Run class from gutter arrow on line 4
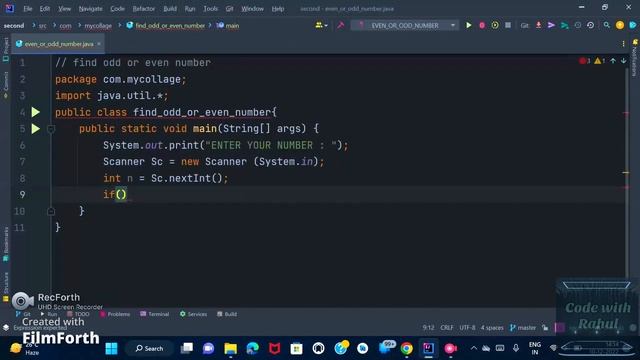Image resolution: width=640 pixels, height=360 pixels. [x=36, y=112]
